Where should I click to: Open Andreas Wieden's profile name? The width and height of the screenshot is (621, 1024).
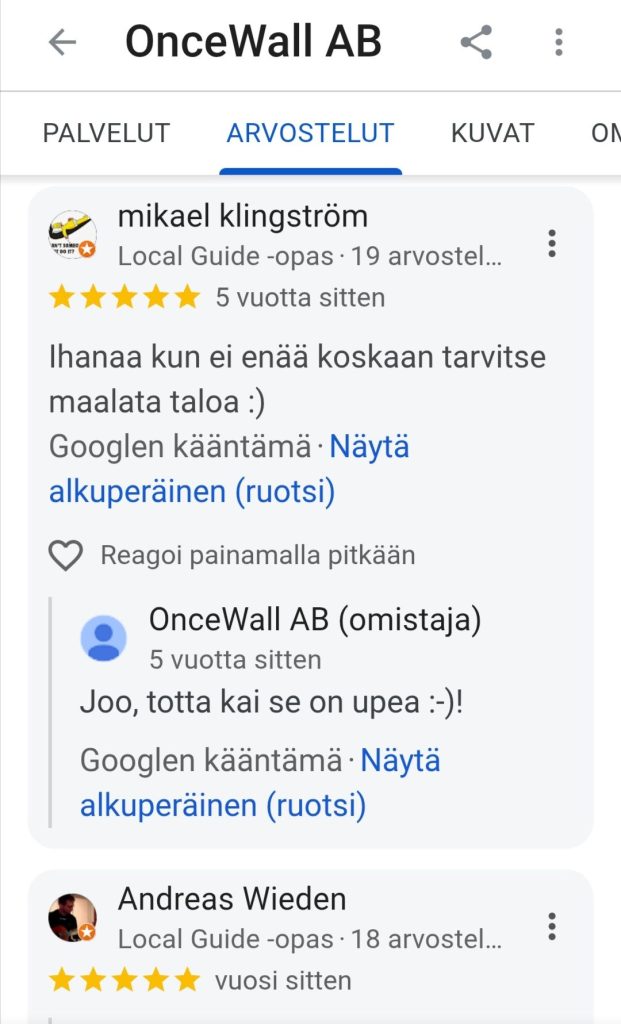tap(232, 899)
